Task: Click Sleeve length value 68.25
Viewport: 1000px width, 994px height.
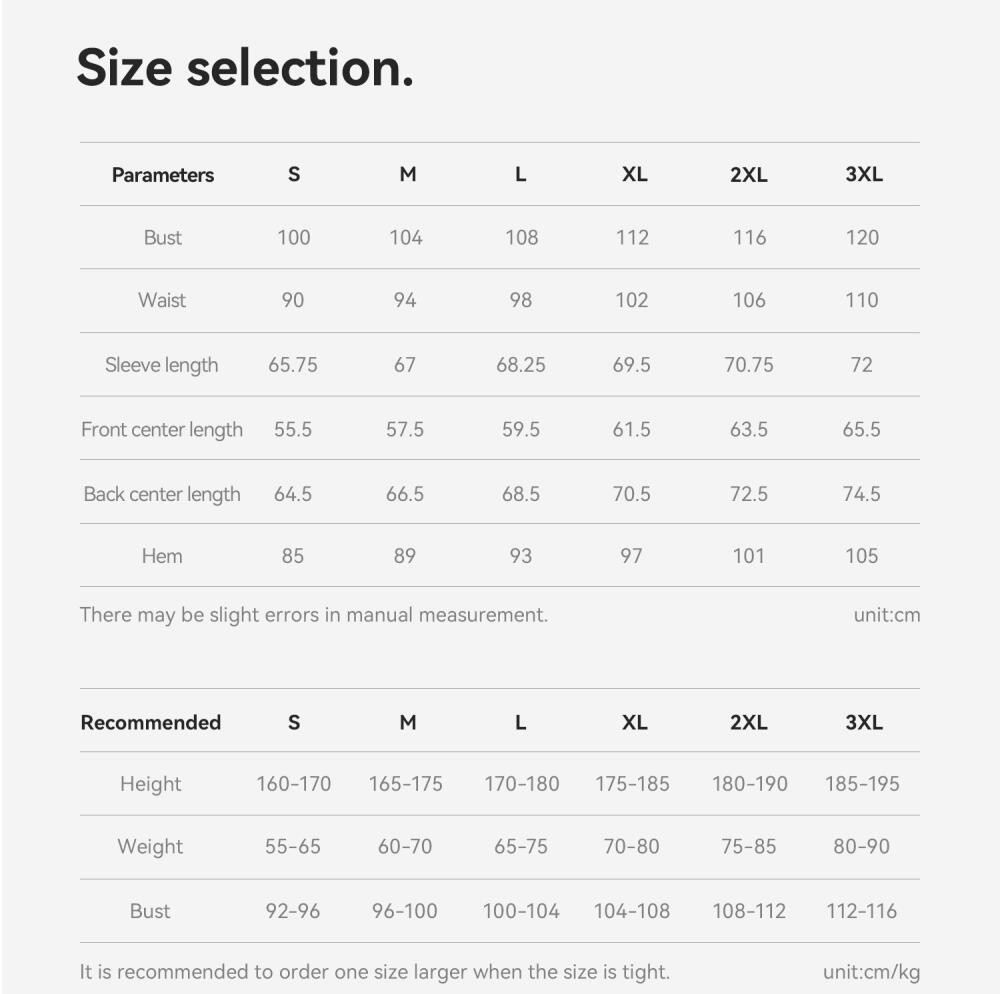Action: 520,365
